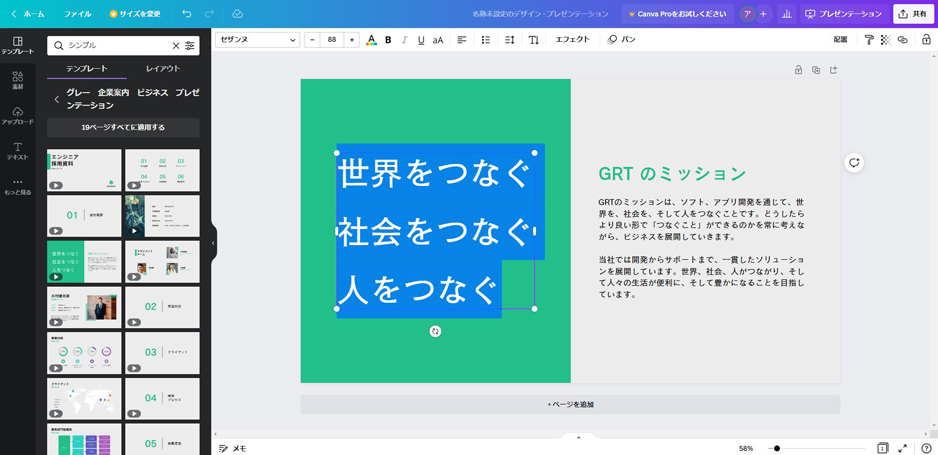
Task: Click 19ページすべてに適用する button
Action: pyautogui.click(x=123, y=127)
